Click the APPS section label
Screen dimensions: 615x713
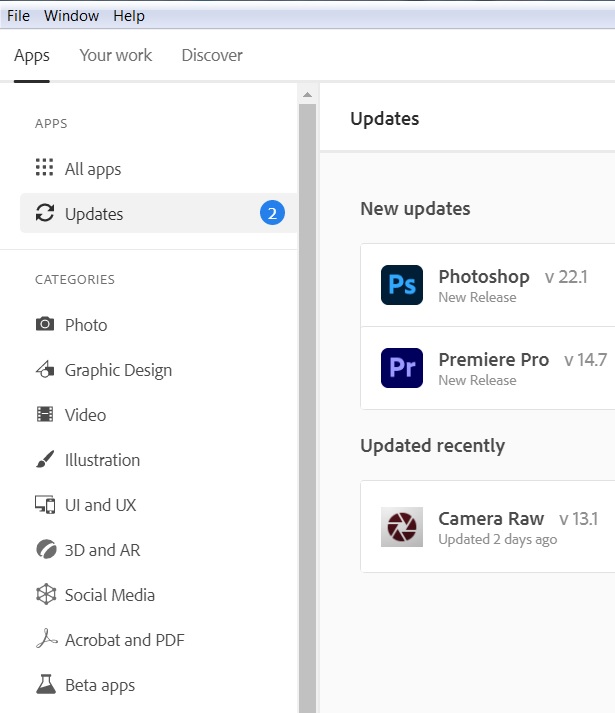tap(51, 124)
